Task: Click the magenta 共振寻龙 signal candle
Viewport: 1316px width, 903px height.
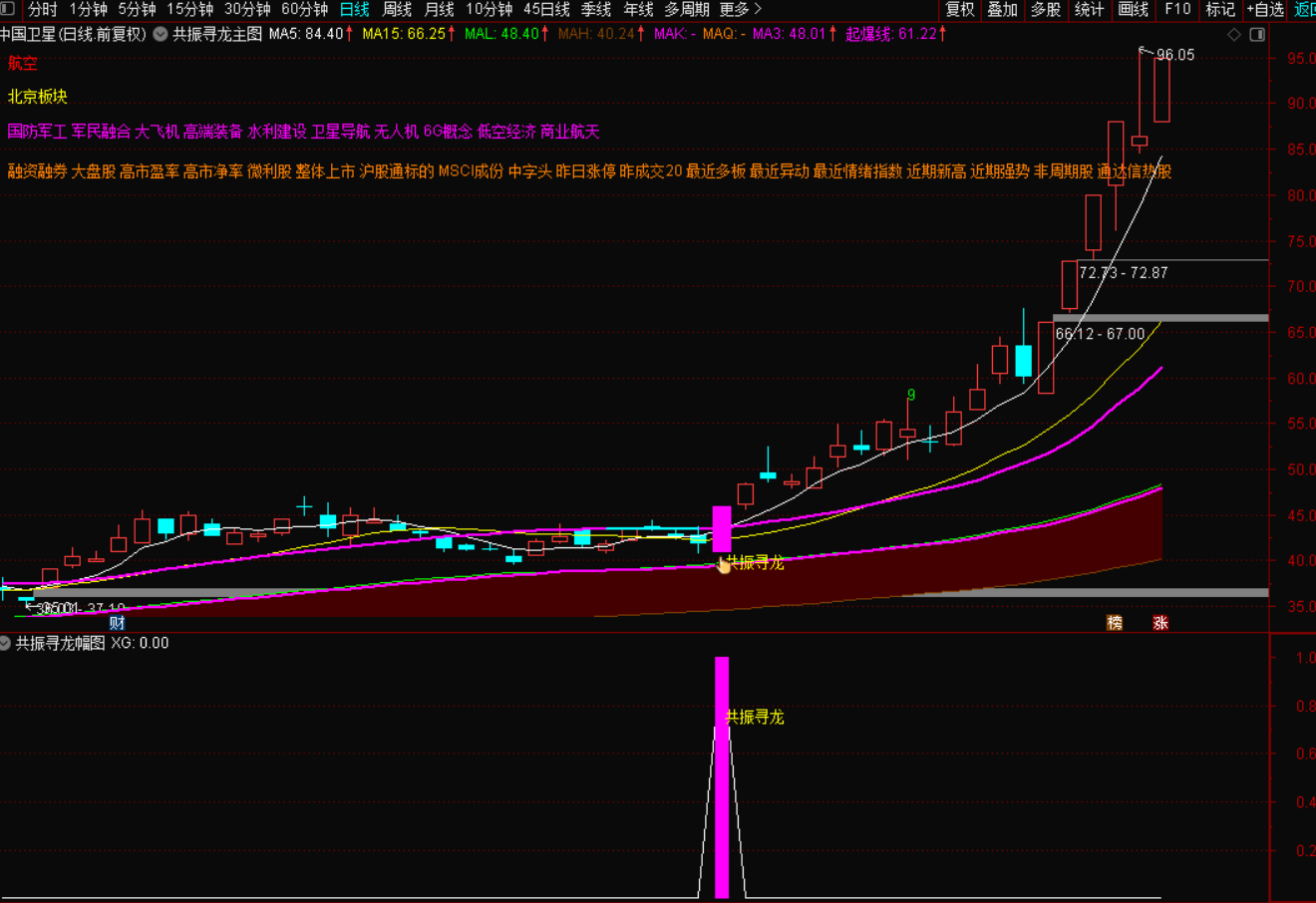Action: (x=722, y=528)
